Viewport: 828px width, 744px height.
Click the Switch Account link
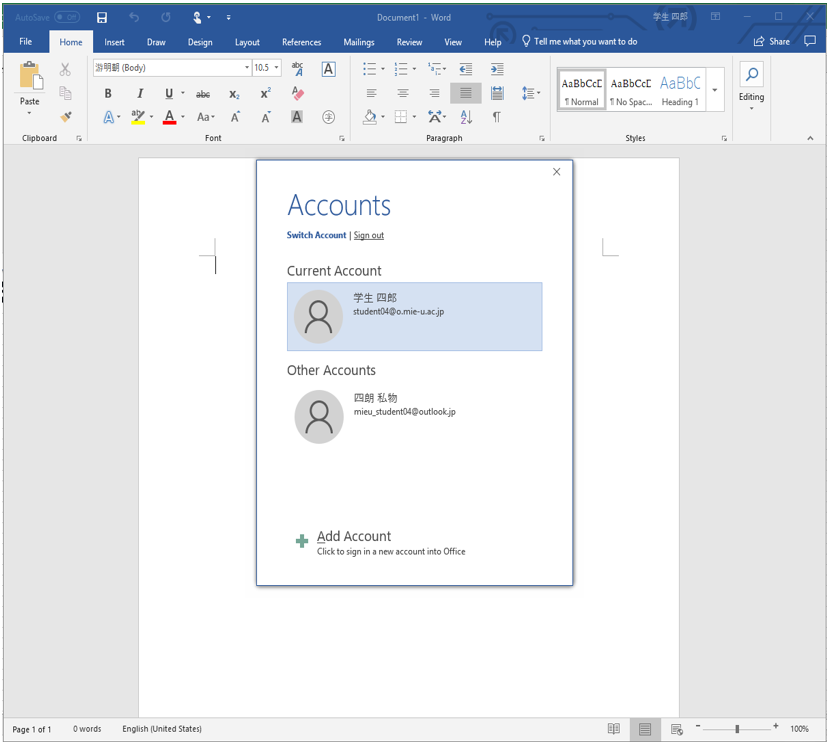316,235
